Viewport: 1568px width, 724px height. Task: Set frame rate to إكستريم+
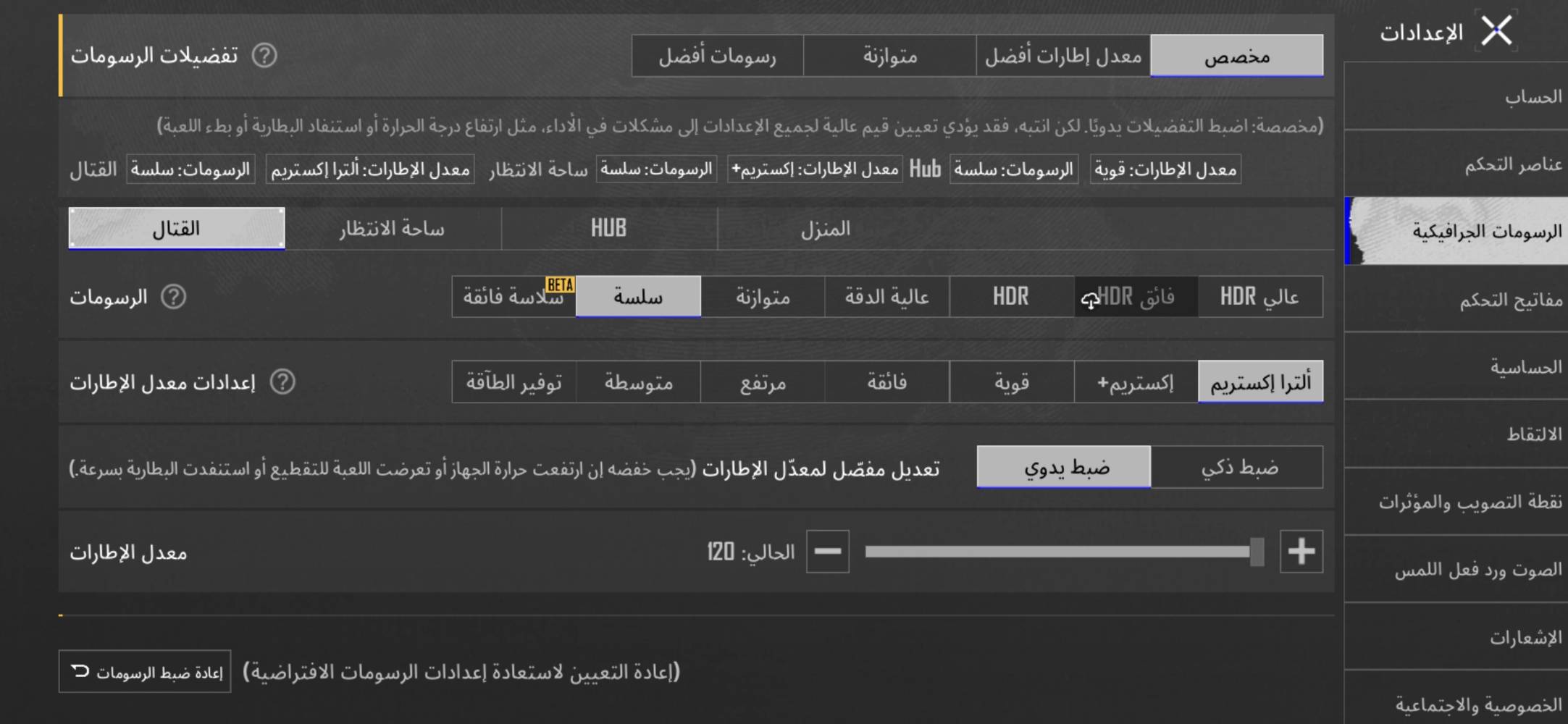pos(1136,382)
